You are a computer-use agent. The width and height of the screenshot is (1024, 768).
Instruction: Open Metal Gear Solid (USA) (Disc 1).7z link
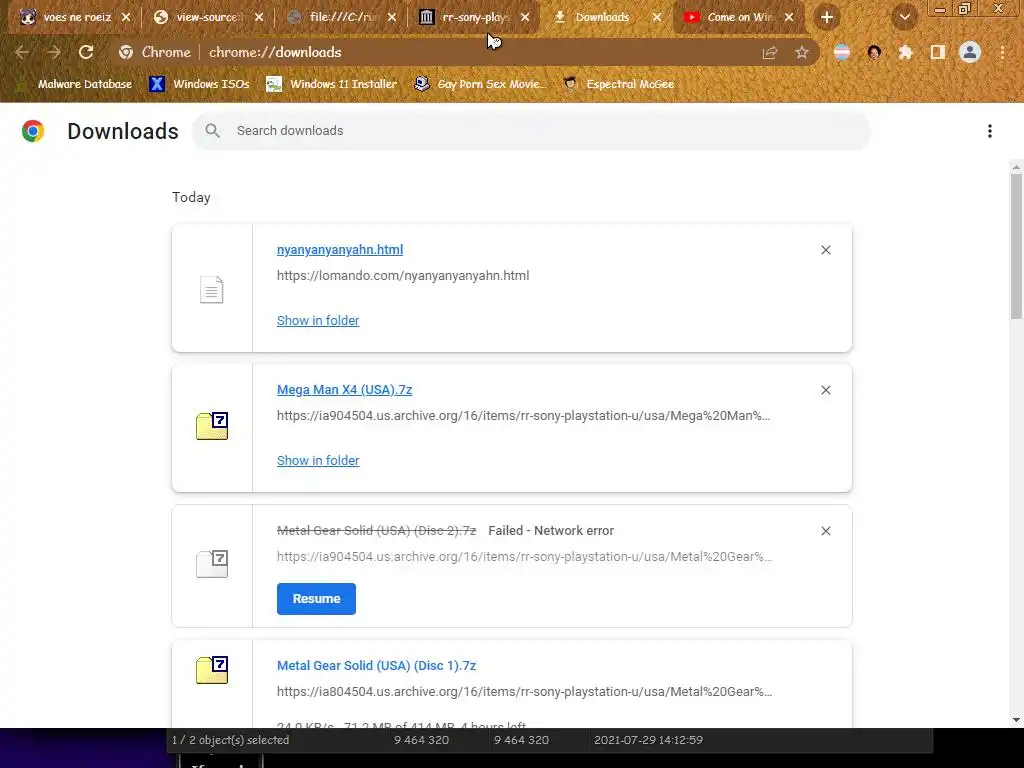point(376,665)
